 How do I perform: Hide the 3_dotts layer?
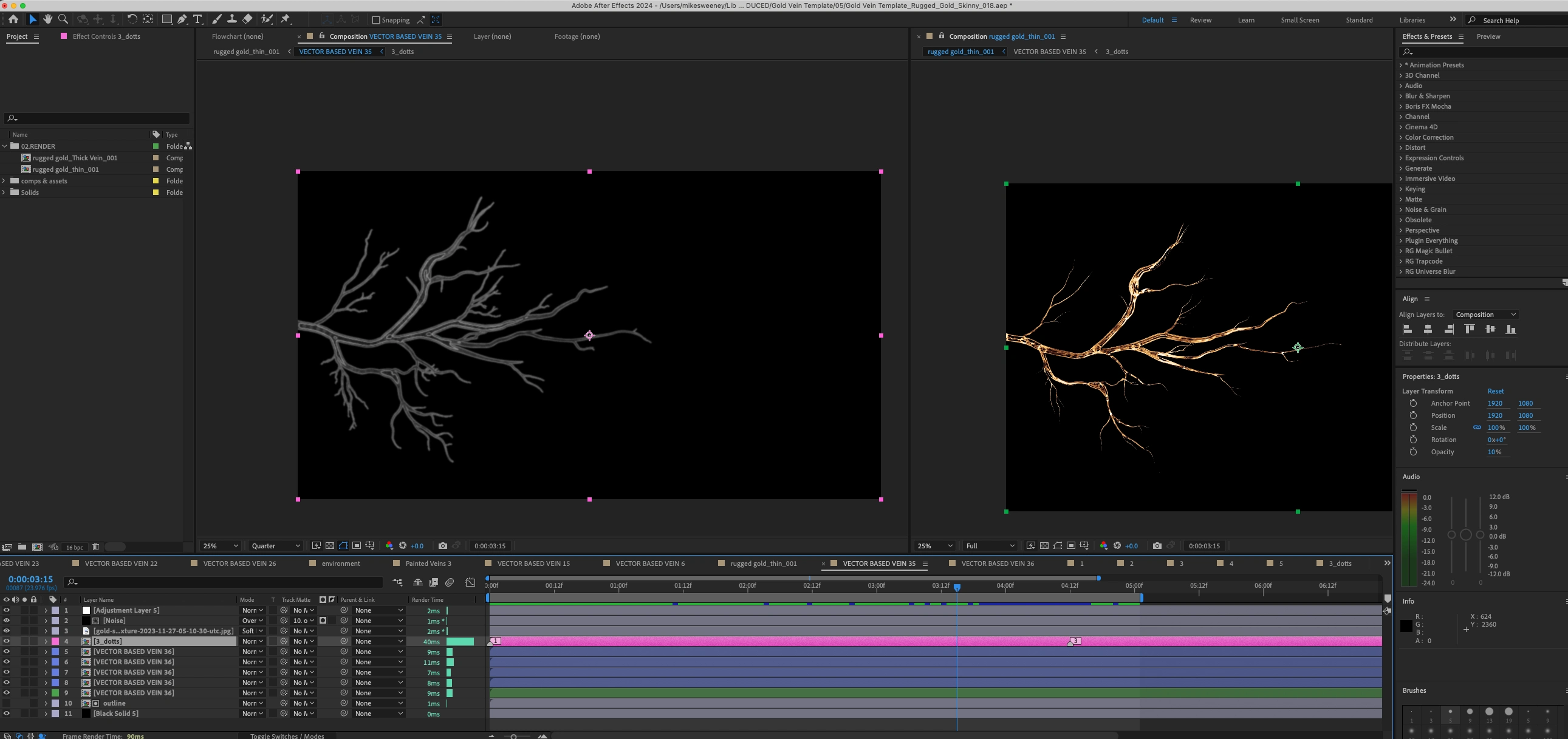[6, 641]
